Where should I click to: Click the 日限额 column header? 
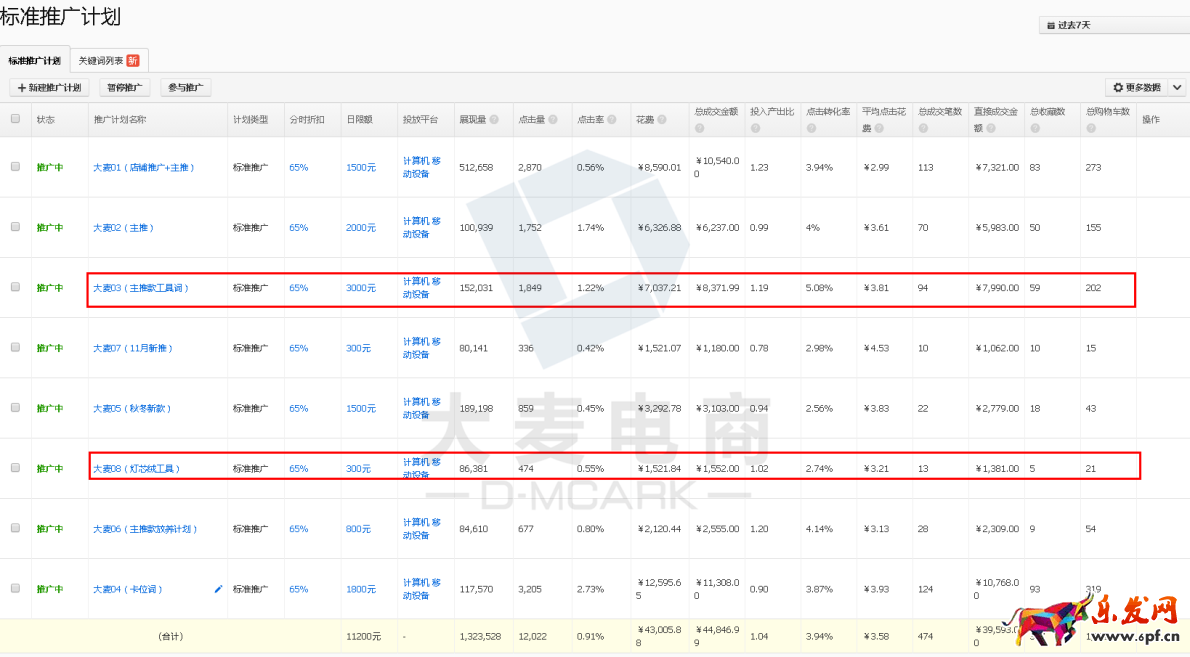click(x=359, y=120)
